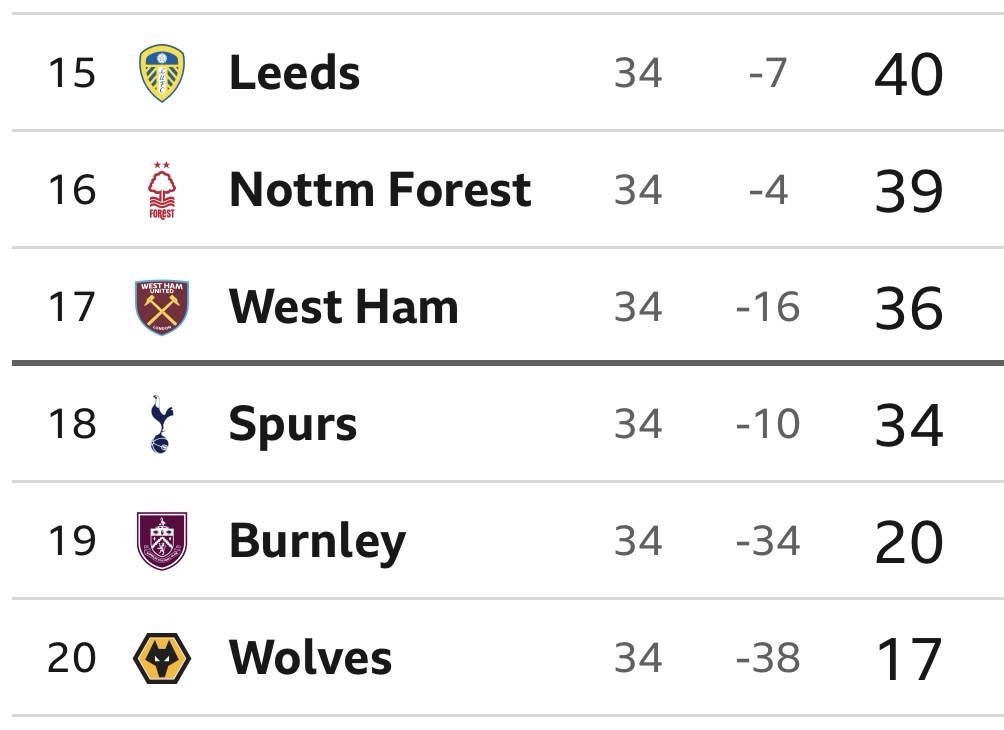This screenshot has height=730, width=1004.
Task: Click the Burnley club crest
Action: pos(162,541)
